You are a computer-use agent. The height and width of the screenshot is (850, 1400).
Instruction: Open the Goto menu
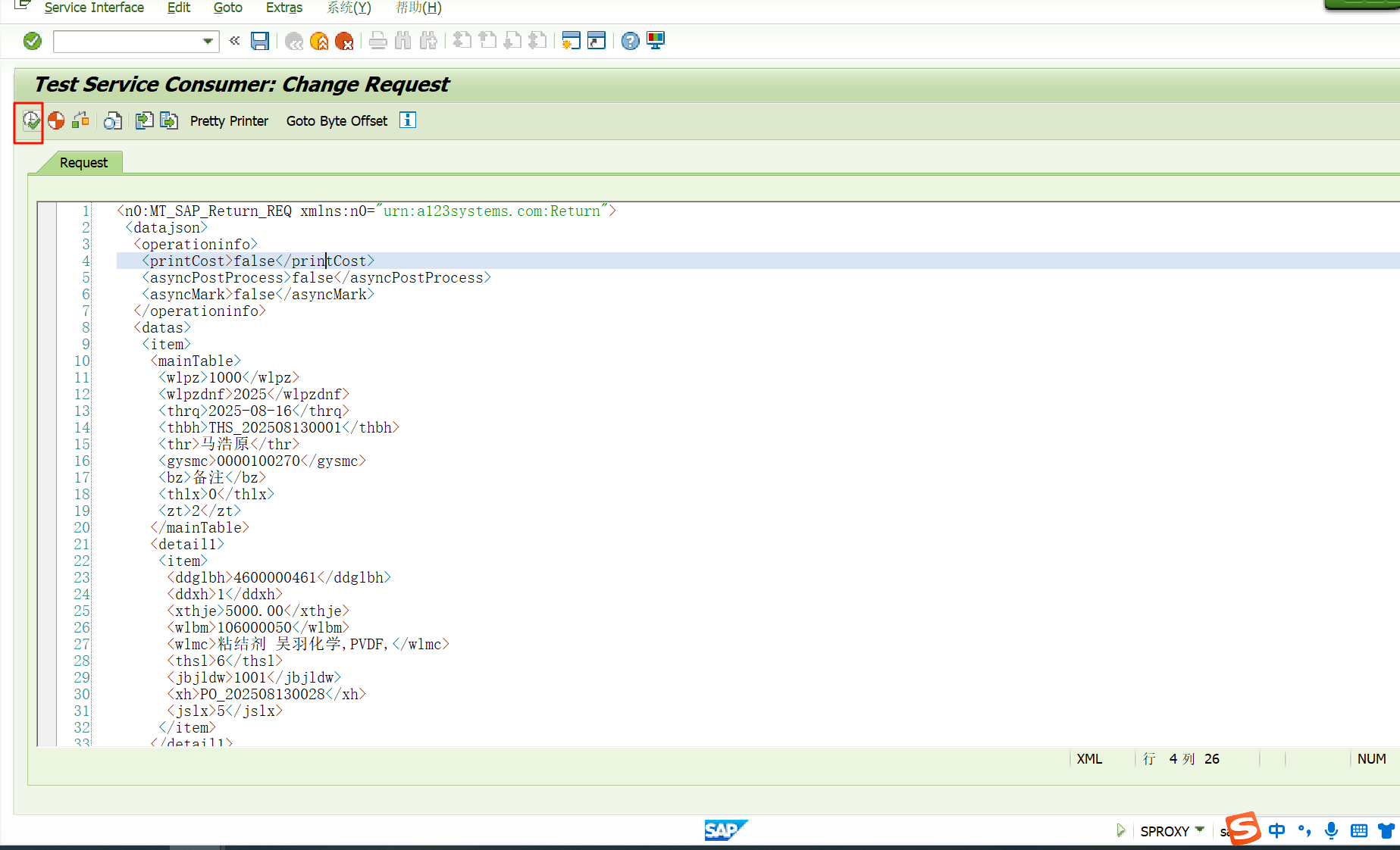point(227,8)
